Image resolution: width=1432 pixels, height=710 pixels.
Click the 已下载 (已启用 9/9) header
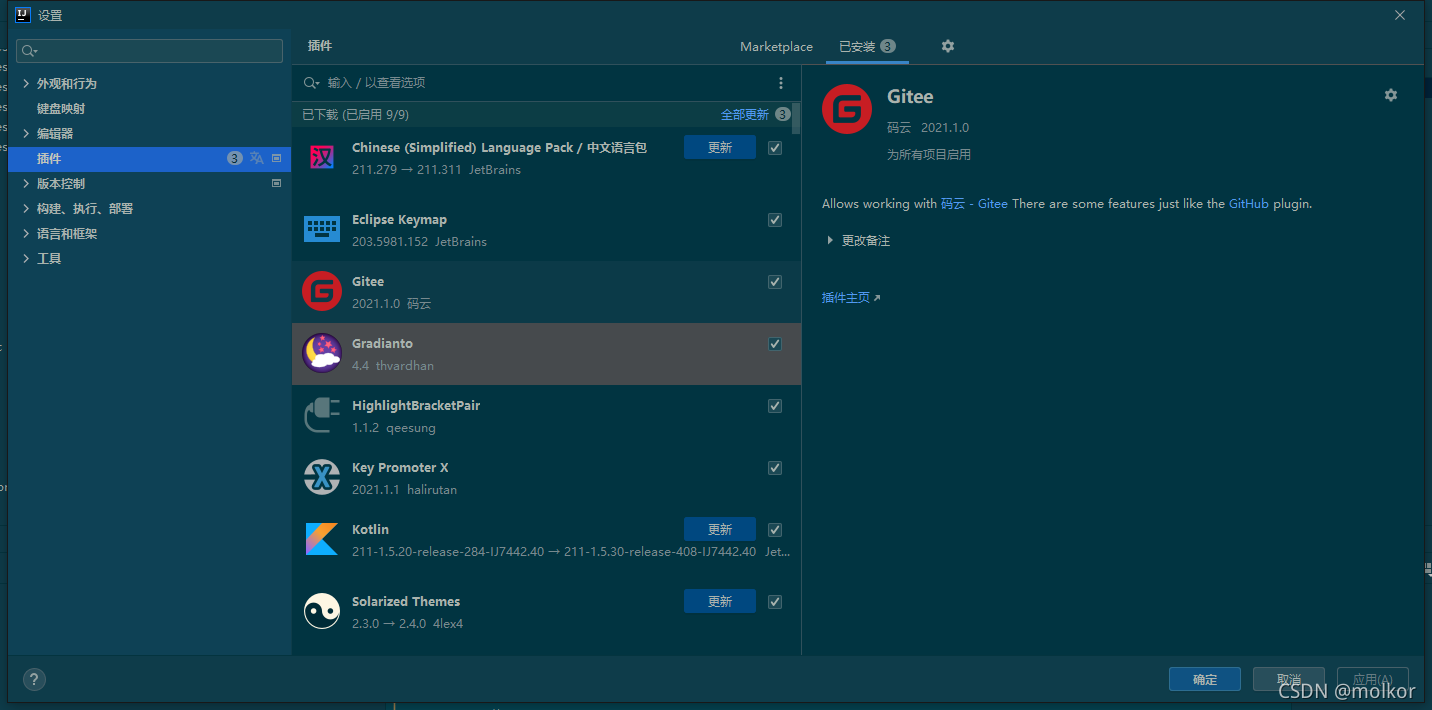click(355, 115)
